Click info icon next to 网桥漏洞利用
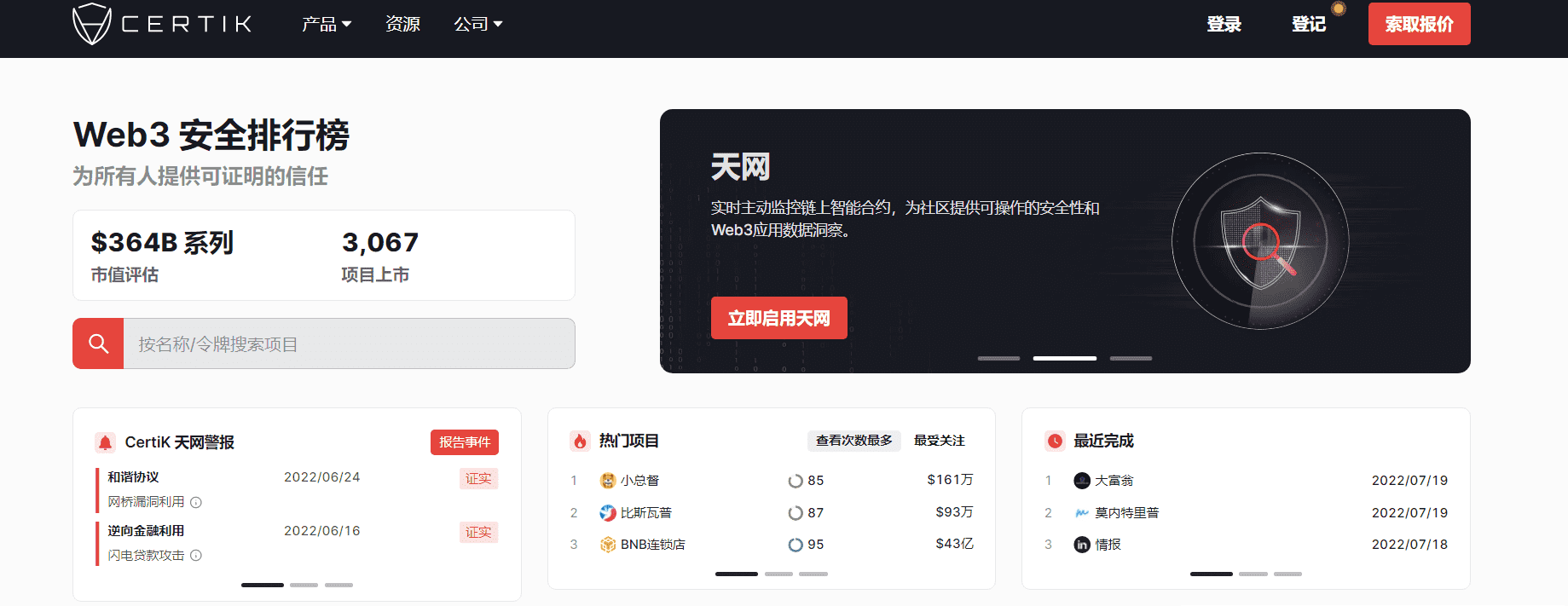The height and width of the screenshot is (606, 1568). [196, 503]
